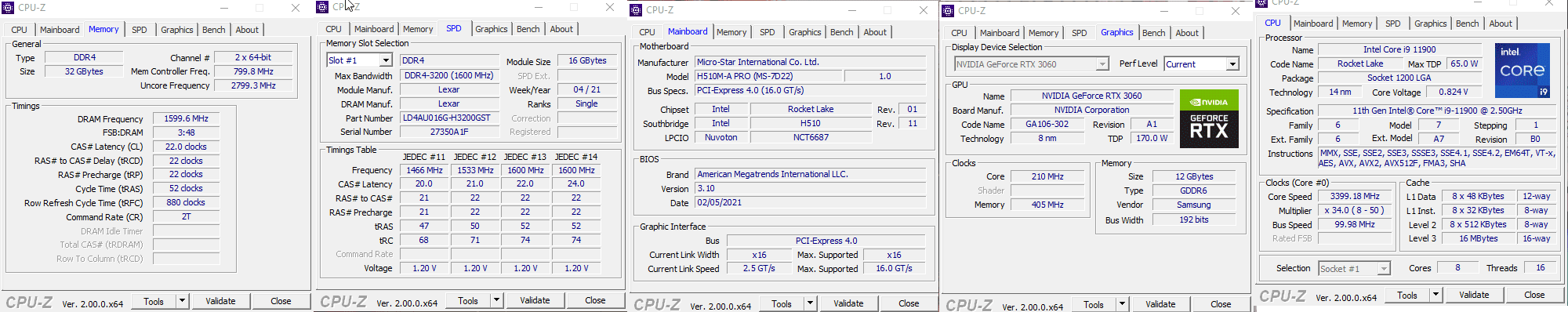The height and width of the screenshot is (312, 1568).
Task: Click the CPU-Z title icon in Graphics window
Action: (948, 11)
